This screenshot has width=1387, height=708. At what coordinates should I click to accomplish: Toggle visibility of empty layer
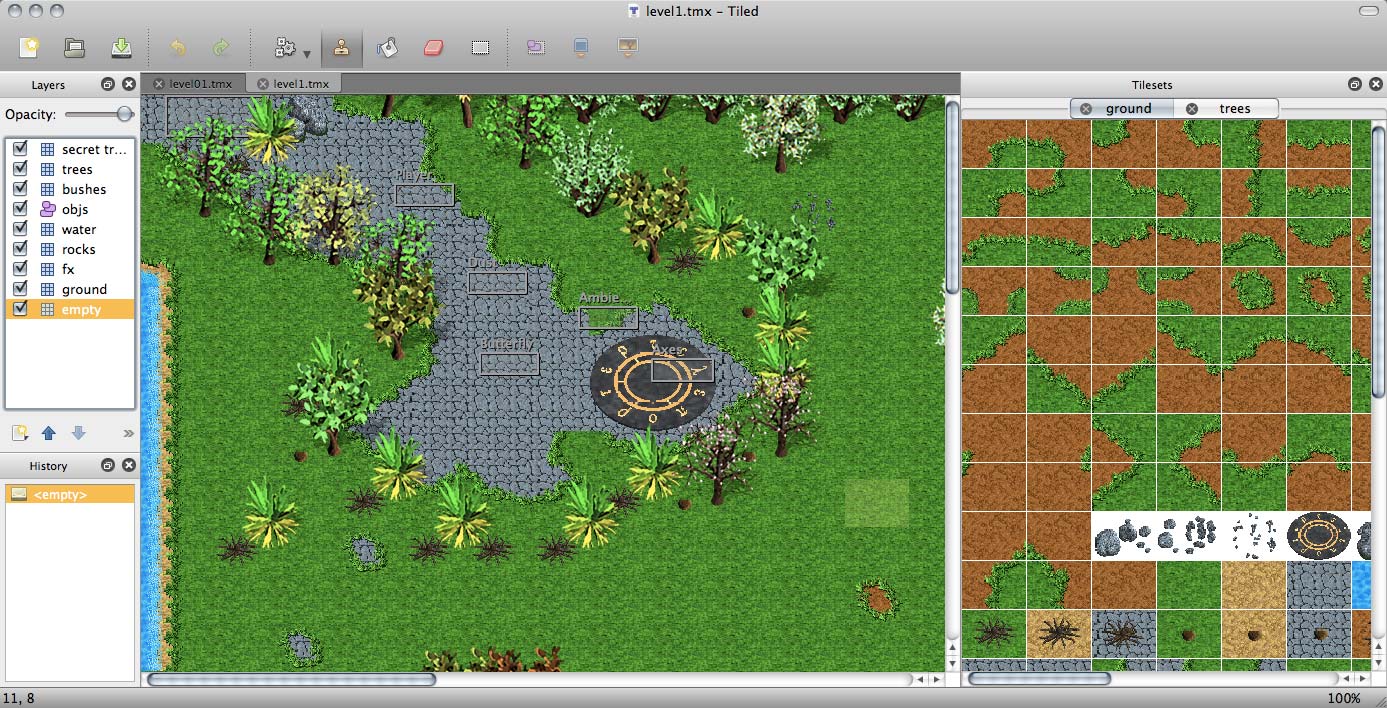point(20,309)
